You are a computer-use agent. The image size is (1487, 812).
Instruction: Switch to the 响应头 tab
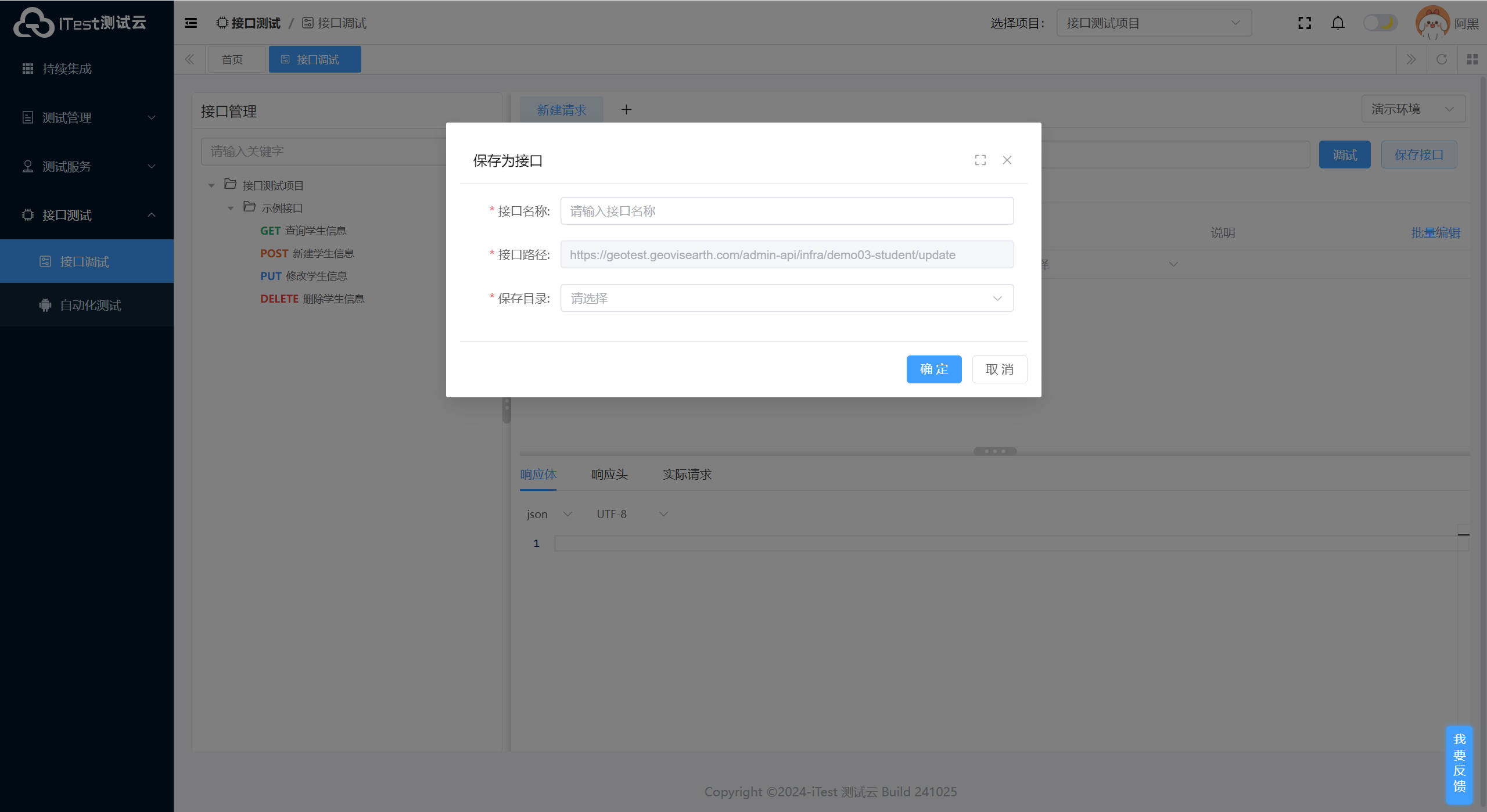[609, 475]
